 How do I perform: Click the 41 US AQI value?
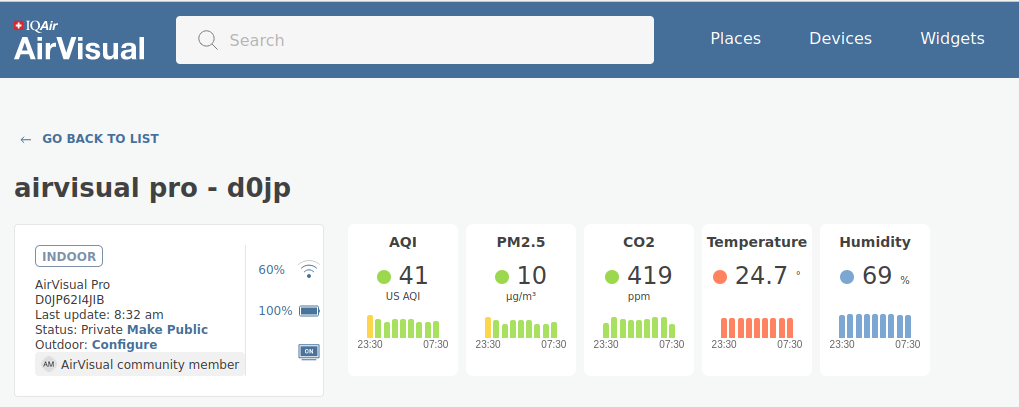[x=413, y=276]
